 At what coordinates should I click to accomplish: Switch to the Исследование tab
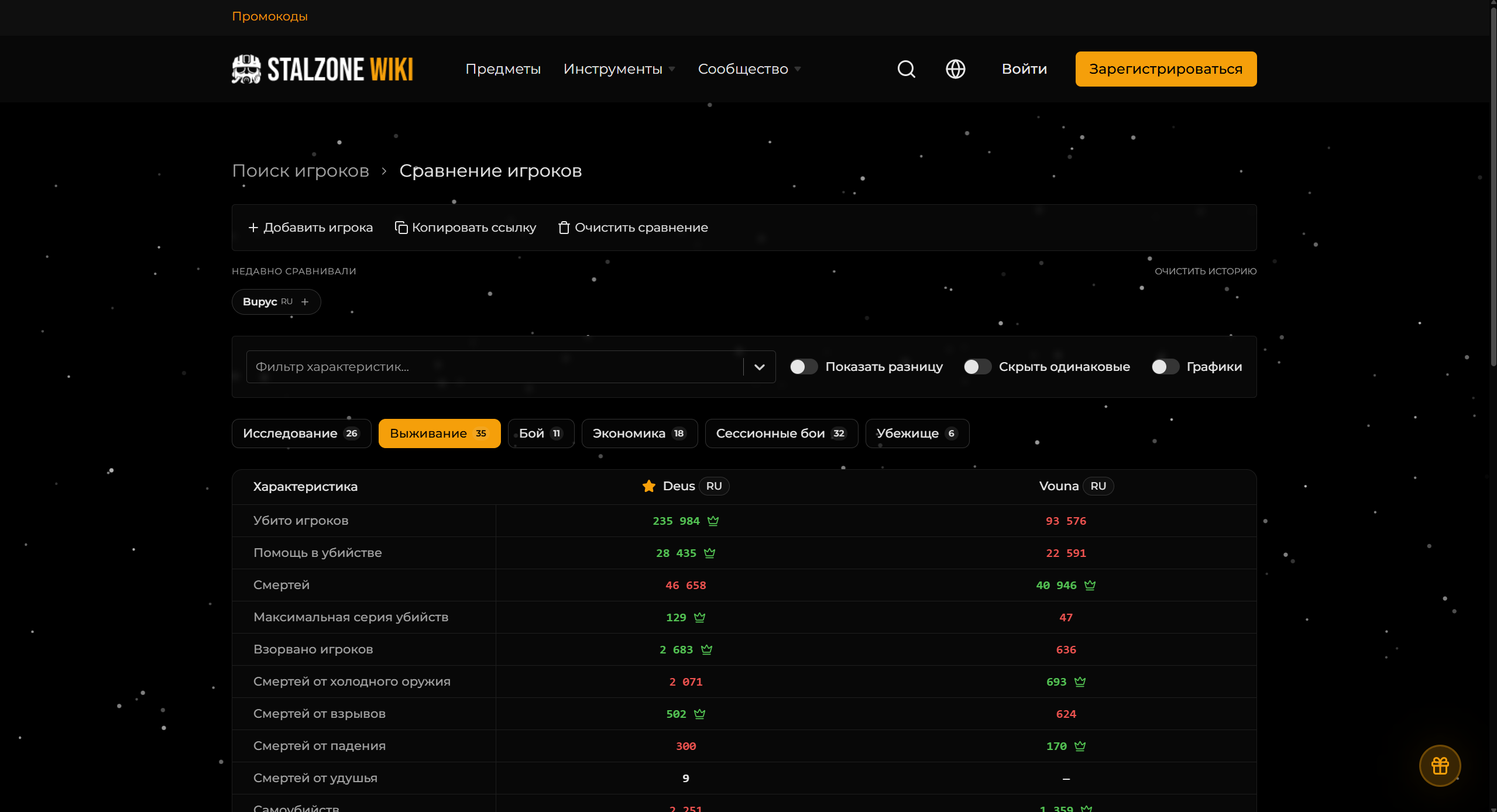tap(301, 433)
